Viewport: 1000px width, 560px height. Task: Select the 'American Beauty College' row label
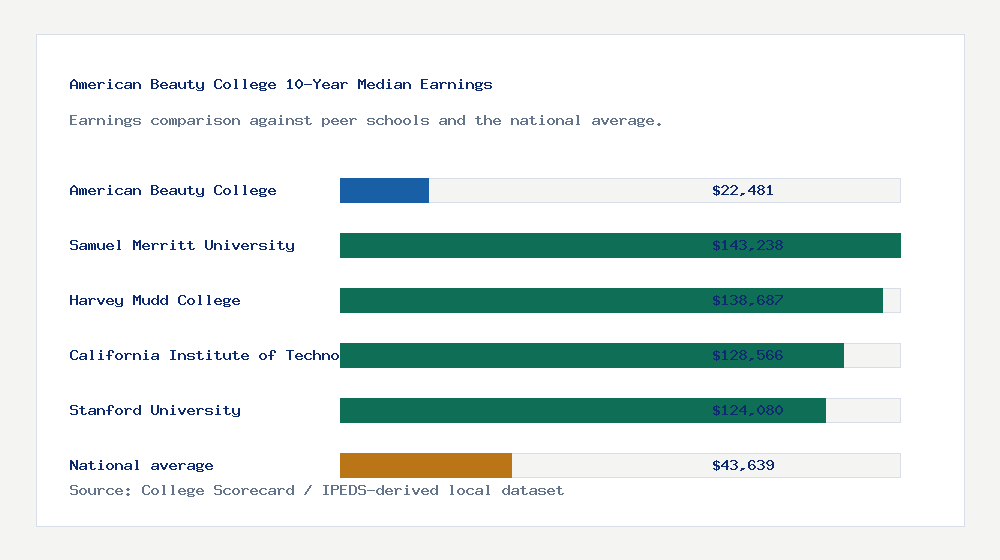coord(173,190)
